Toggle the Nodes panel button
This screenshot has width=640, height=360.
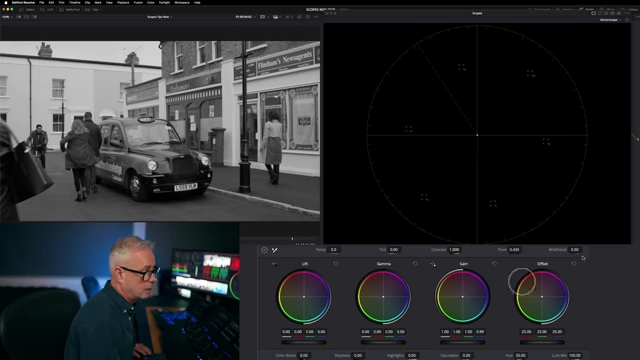click(587, 9)
